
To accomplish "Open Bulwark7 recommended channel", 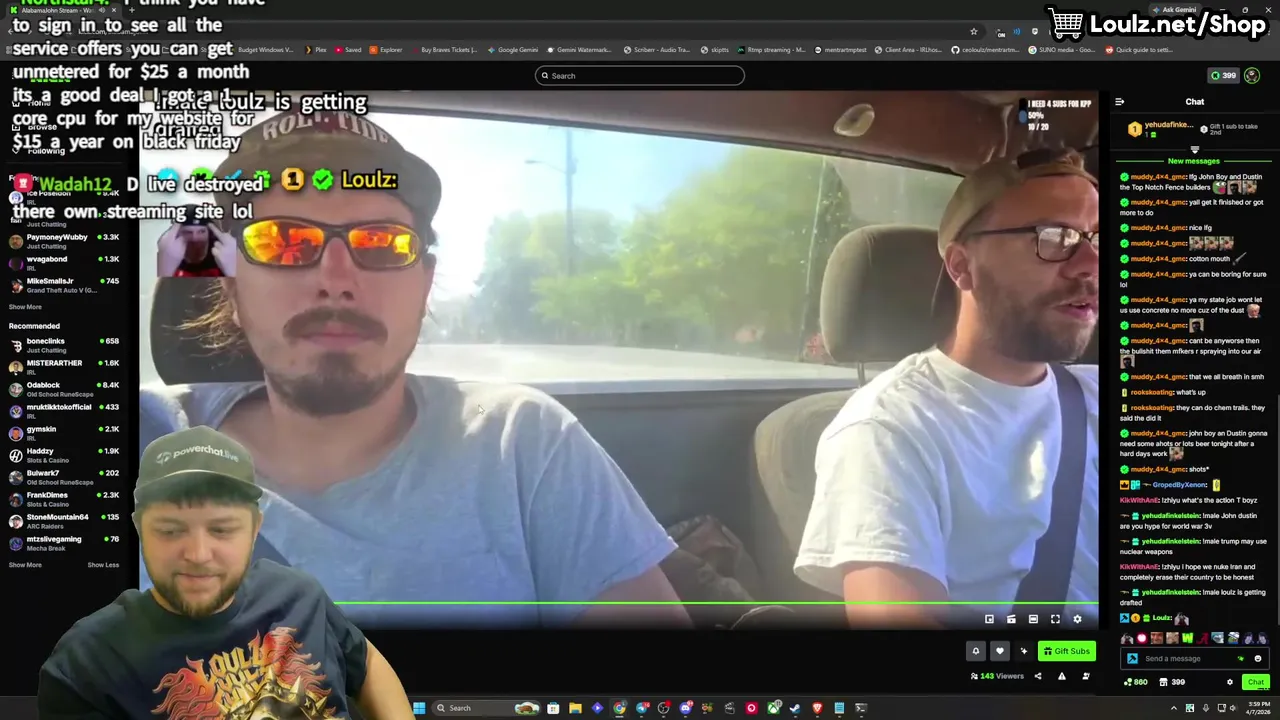I will [63, 477].
